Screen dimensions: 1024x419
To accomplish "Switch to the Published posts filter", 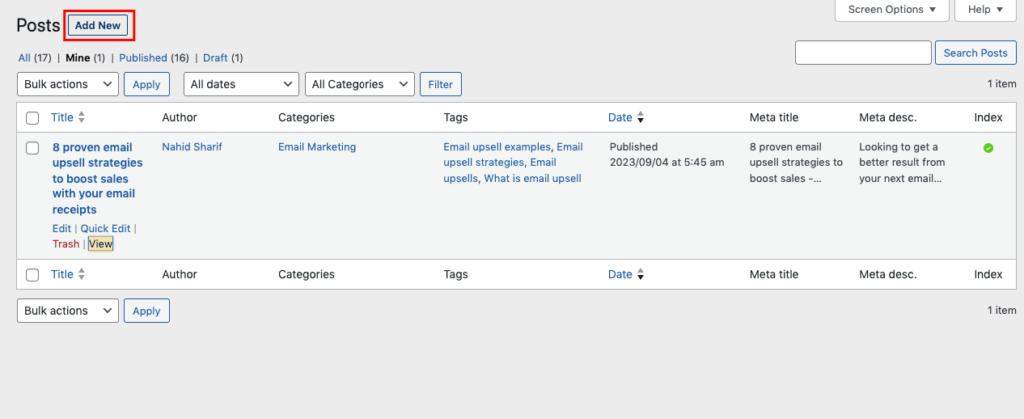I will pyautogui.click(x=143, y=57).
